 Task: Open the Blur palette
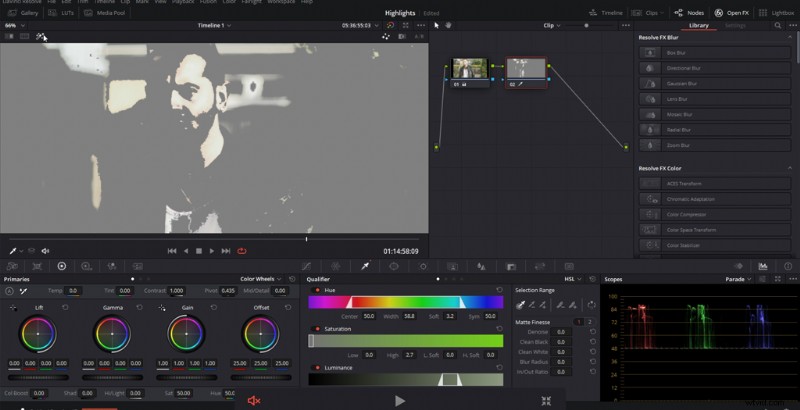[481, 266]
